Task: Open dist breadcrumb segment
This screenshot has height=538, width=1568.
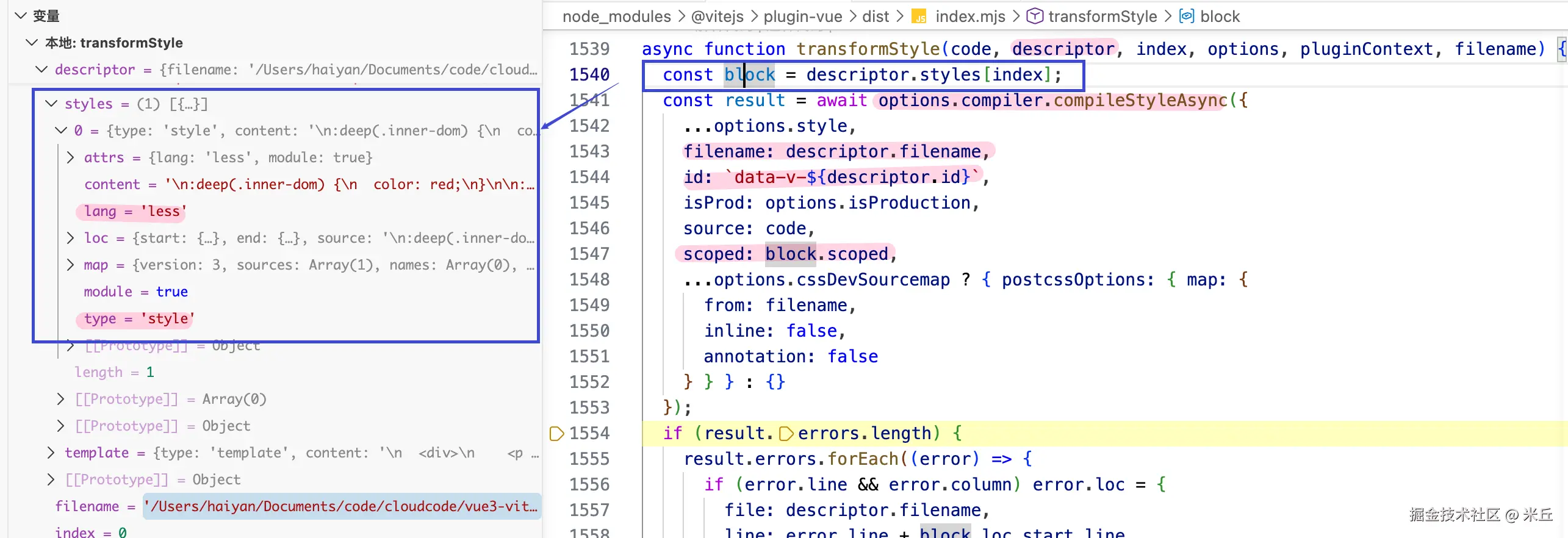Action: (876, 16)
